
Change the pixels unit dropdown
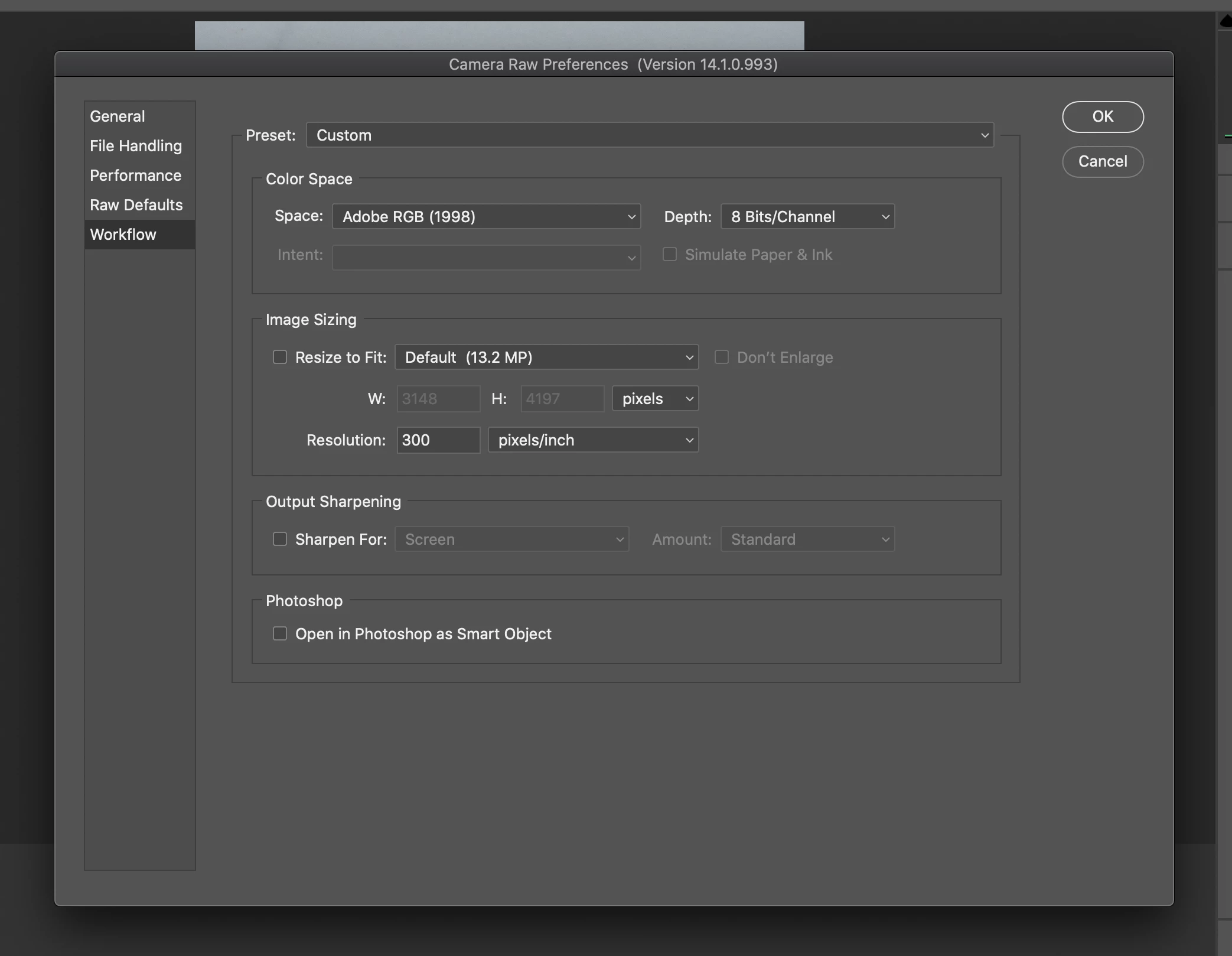(x=655, y=399)
